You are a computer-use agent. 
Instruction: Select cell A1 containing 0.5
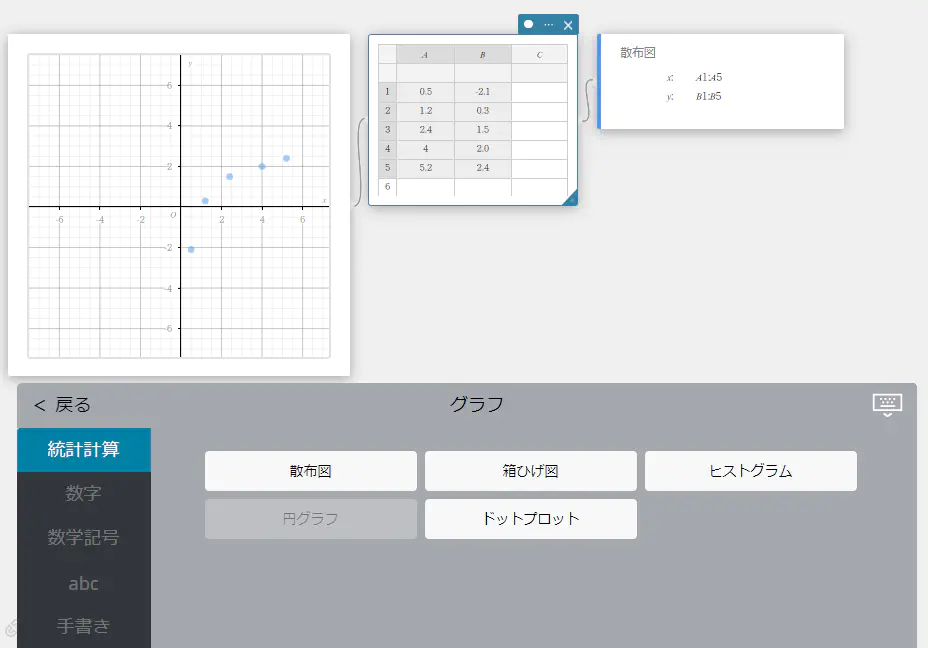(424, 92)
